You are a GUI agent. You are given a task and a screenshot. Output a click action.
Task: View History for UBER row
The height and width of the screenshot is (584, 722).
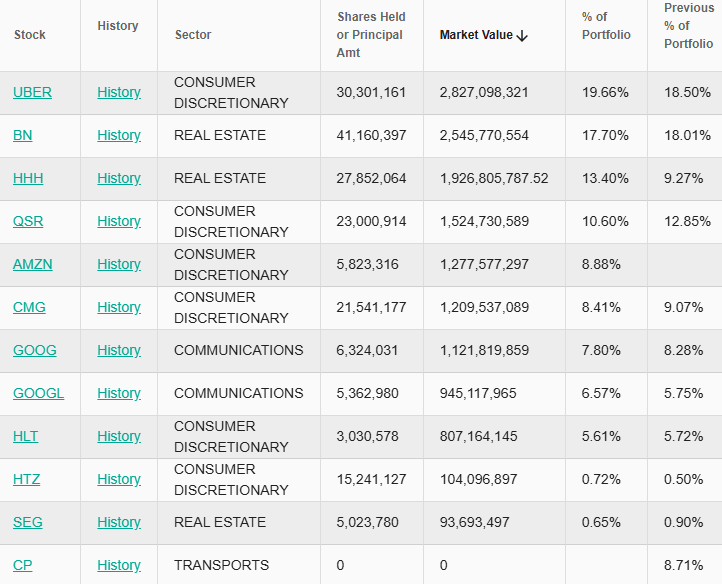click(x=118, y=92)
